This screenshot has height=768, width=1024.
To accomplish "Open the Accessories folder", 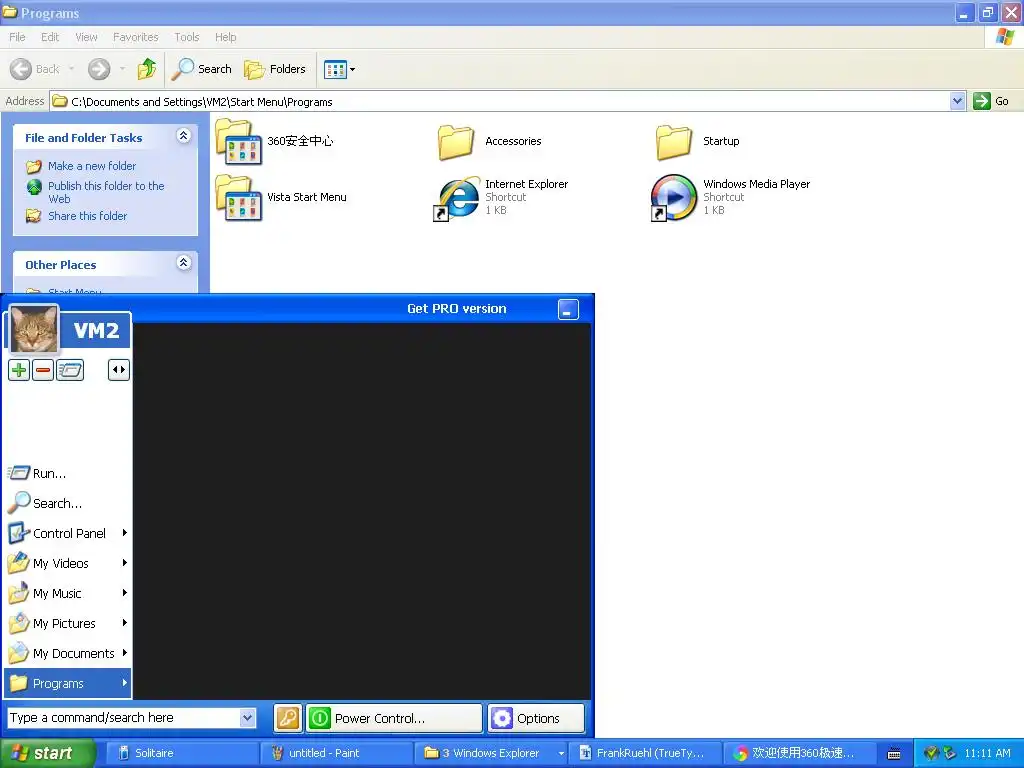I will 490,141.
